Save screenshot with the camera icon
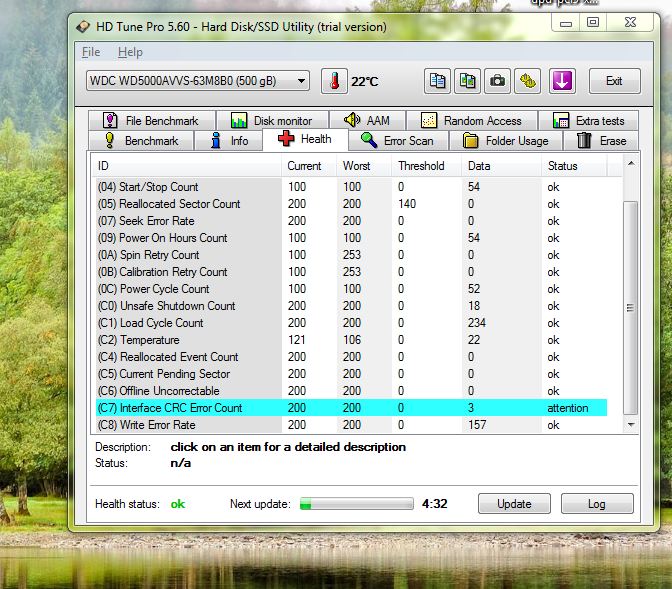672x589 pixels. click(x=497, y=81)
